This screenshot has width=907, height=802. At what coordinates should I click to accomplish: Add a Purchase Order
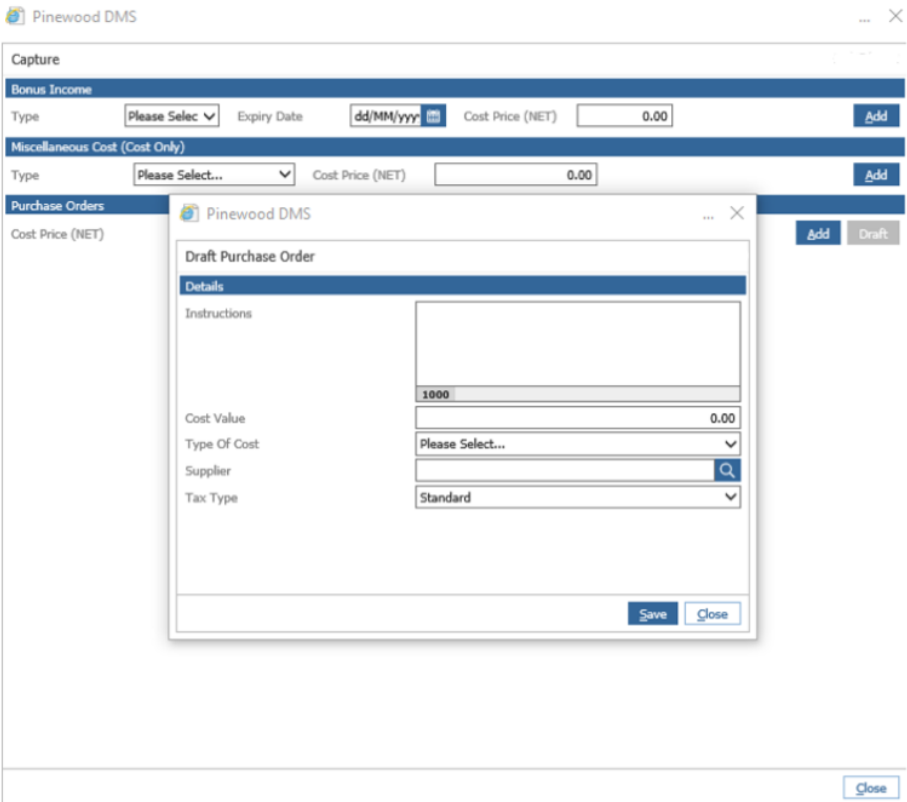coord(817,234)
